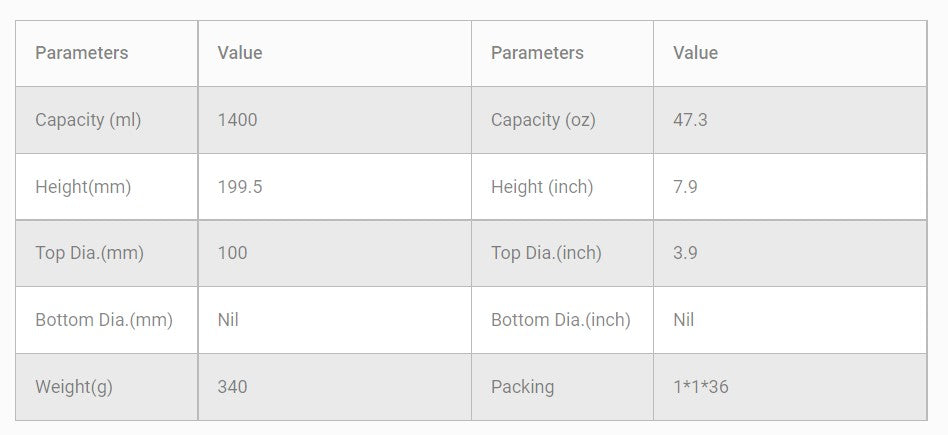The image size is (948, 435).
Task: Select the 100 top diameter value
Action: (233, 253)
